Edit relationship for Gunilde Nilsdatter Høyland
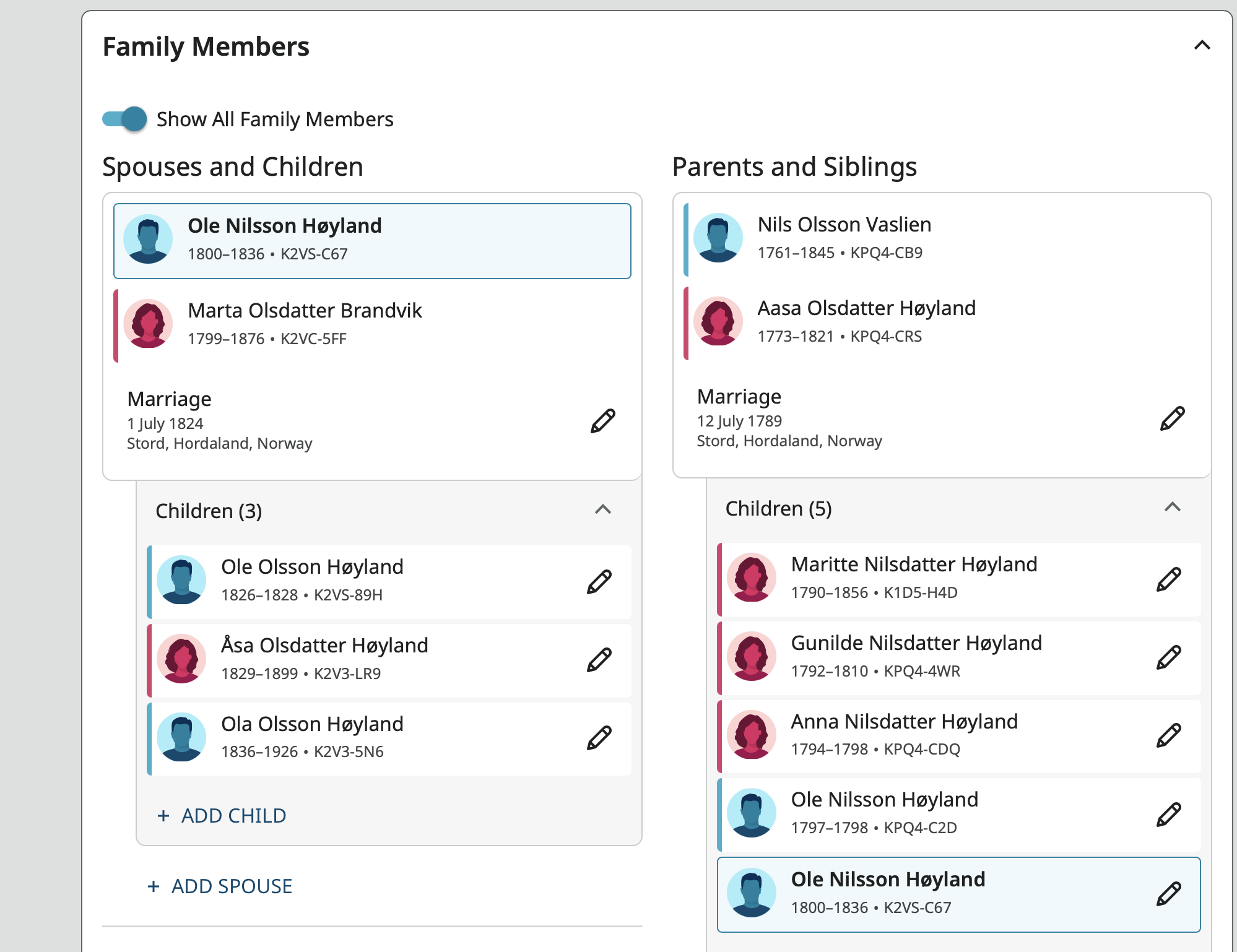Image resolution: width=1237 pixels, height=952 pixels. (1168, 657)
